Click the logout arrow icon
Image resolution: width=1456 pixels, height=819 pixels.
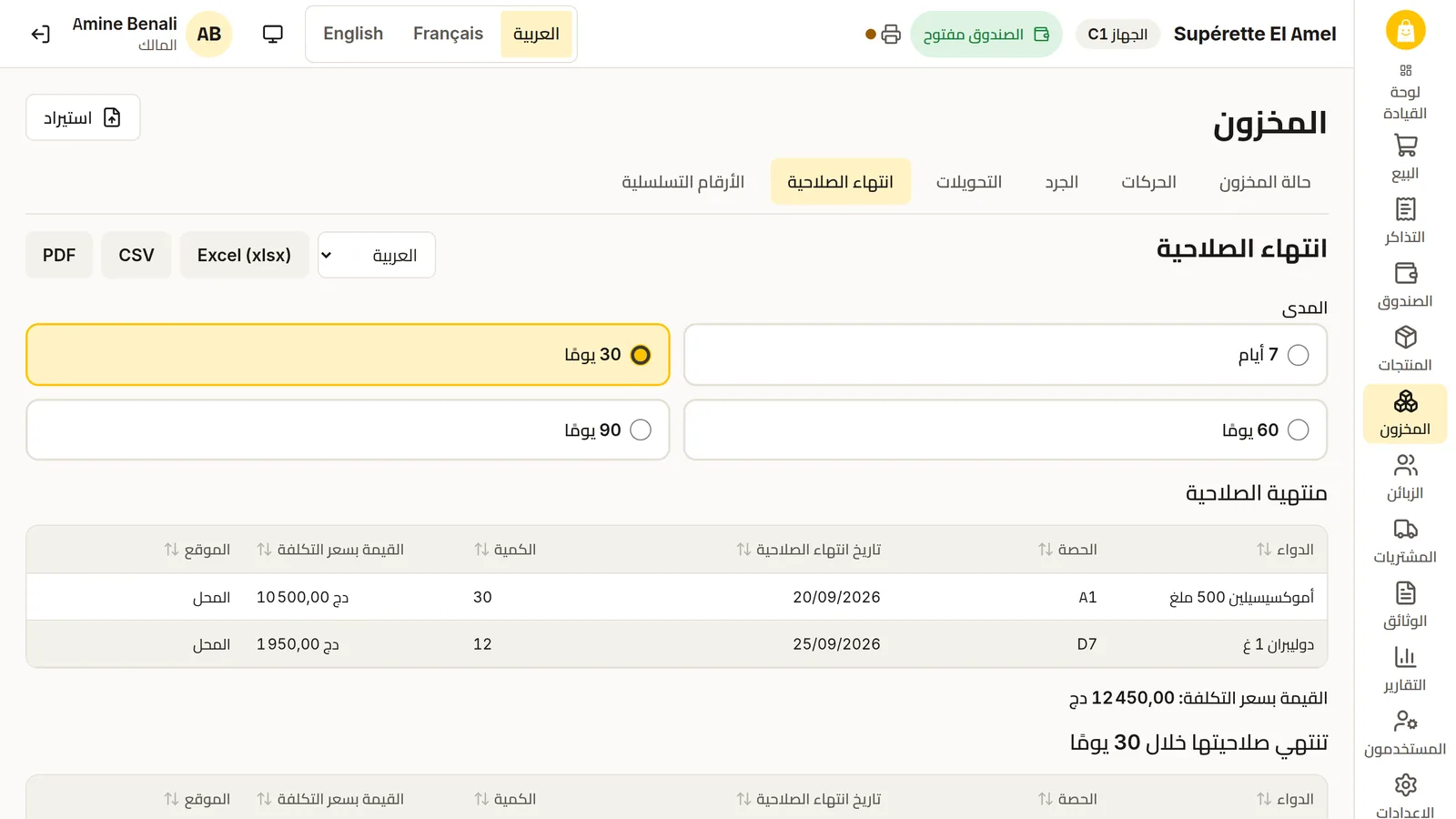point(40,35)
